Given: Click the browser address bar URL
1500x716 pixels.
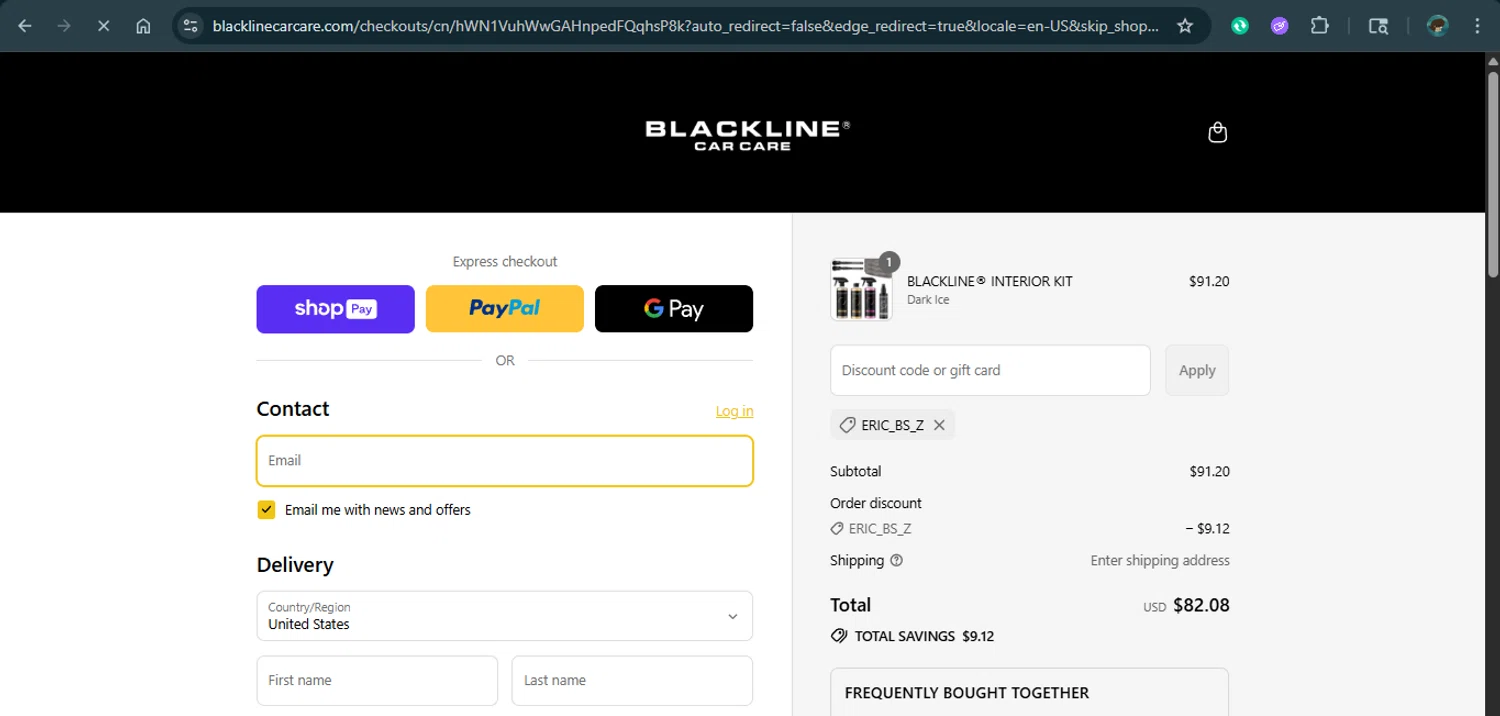Looking at the screenshot, I should click(x=685, y=26).
